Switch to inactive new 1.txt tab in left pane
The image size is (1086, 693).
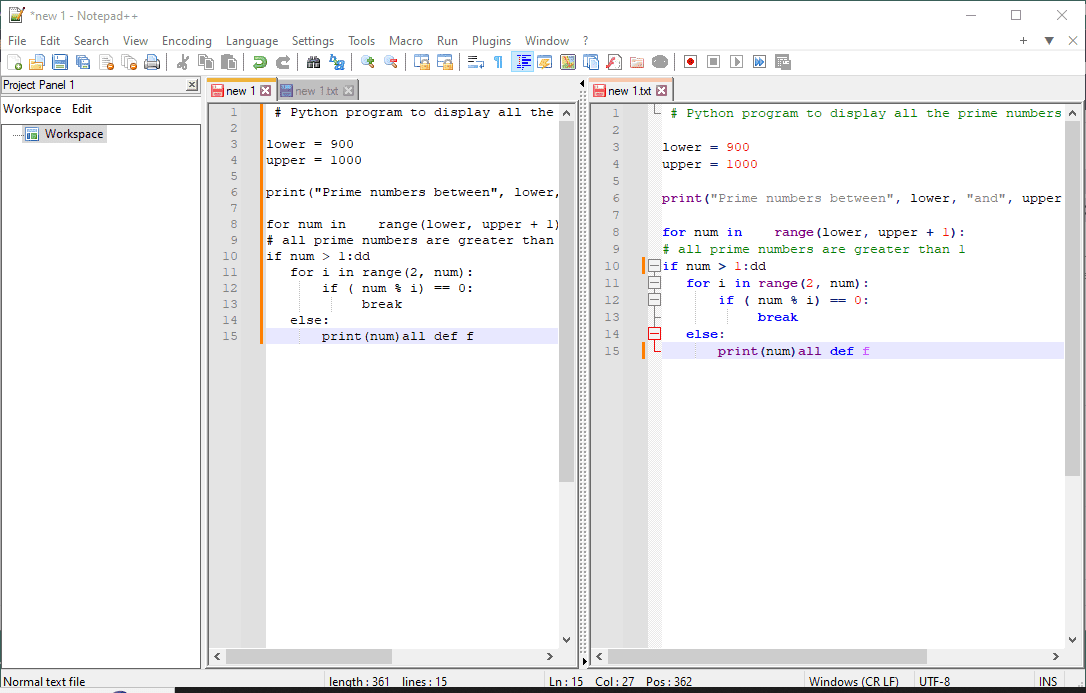pyautogui.click(x=317, y=91)
